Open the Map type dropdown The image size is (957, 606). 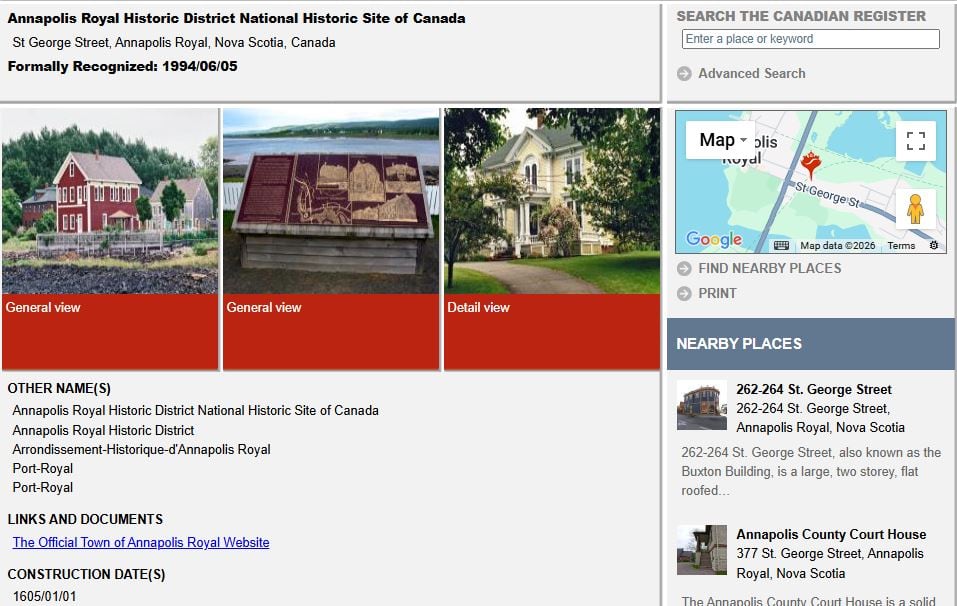716,140
